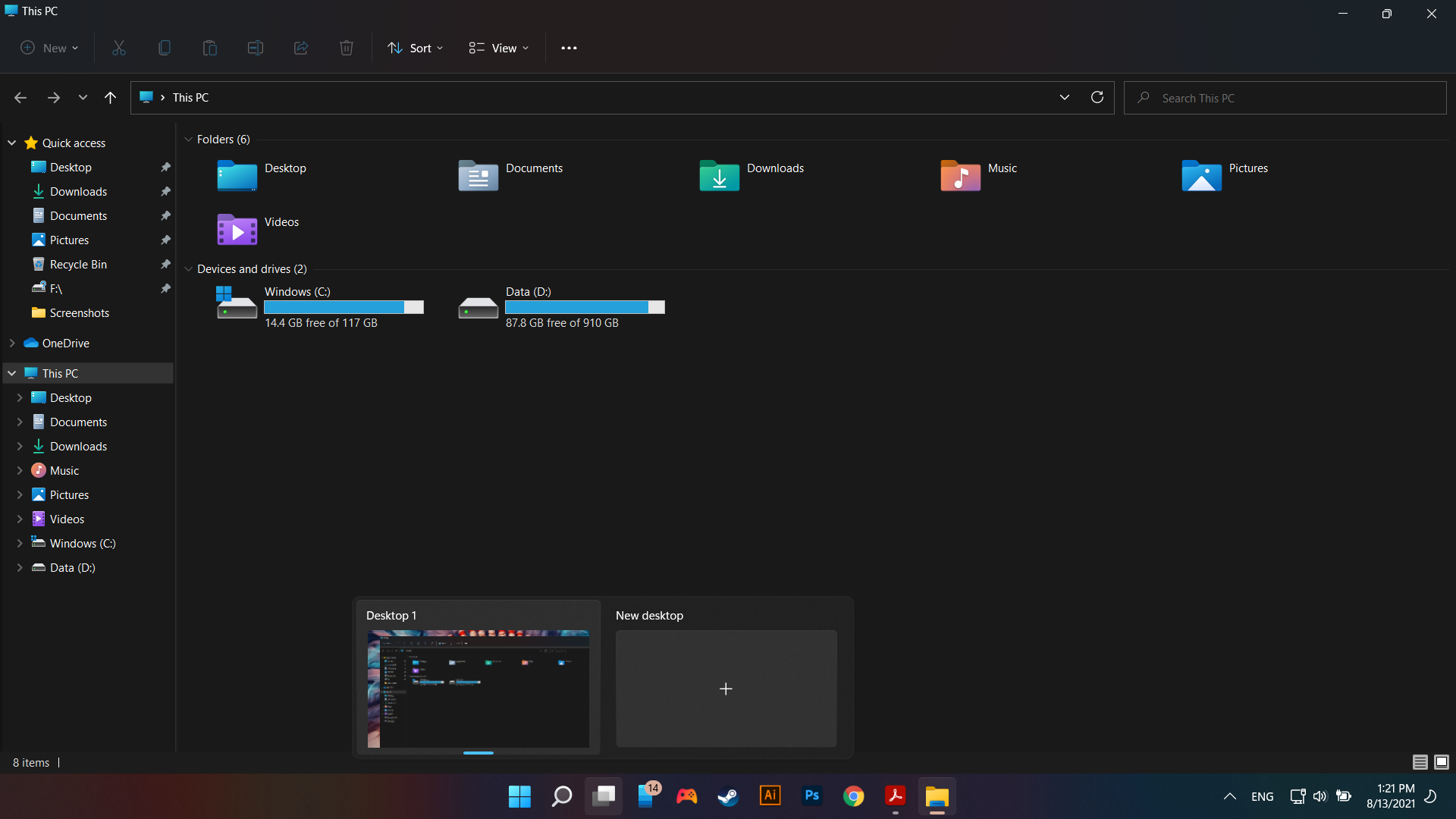Screen dimensions: 1456x819
Task: Click the Share icon
Action: [300, 48]
